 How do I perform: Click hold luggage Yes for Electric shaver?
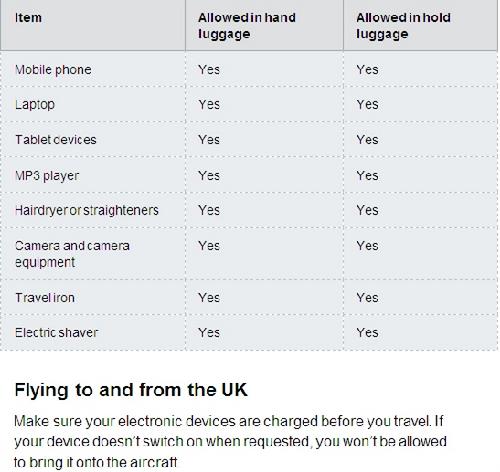coord(367,333)
